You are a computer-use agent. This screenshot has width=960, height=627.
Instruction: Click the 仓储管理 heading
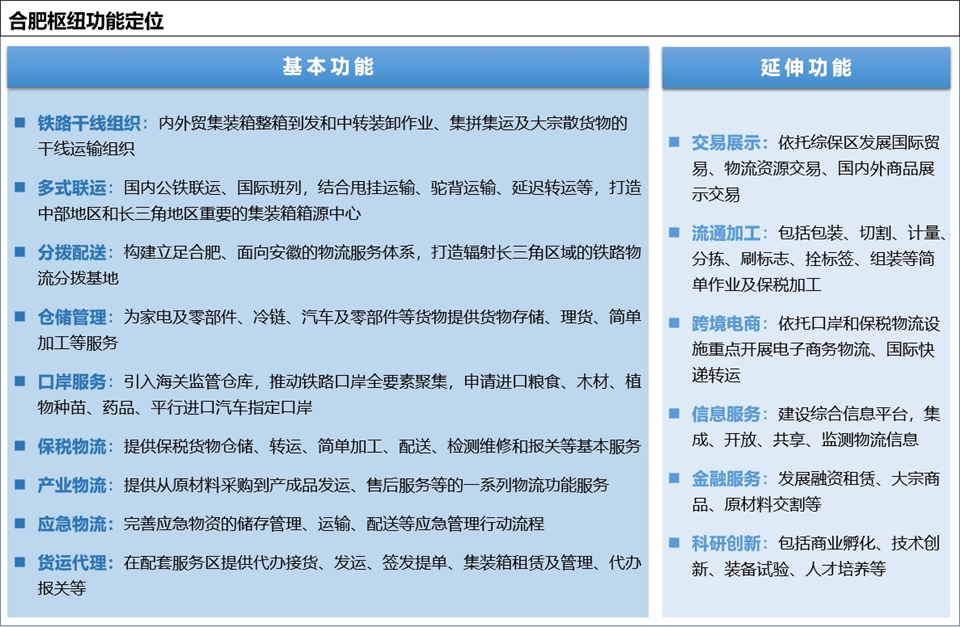[72, 317]
